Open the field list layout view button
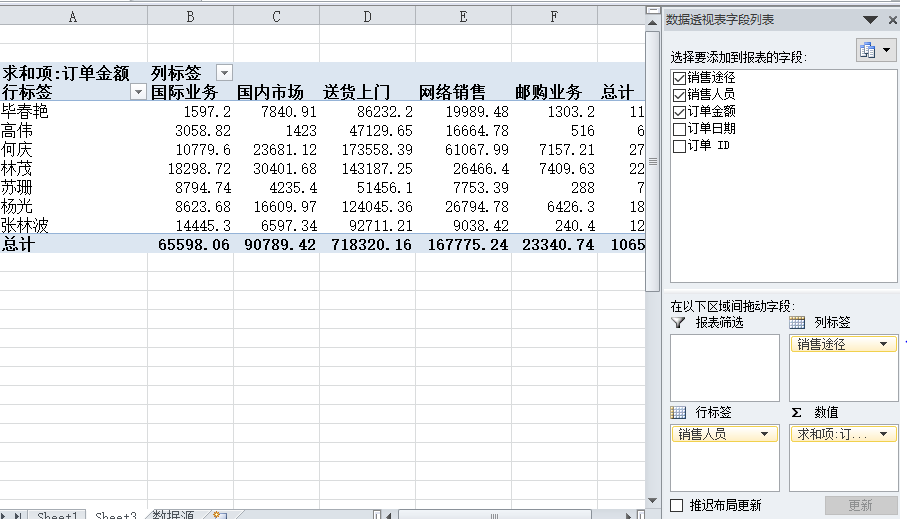The width and height of the screenshot is (907, 519). coord(876,50)
